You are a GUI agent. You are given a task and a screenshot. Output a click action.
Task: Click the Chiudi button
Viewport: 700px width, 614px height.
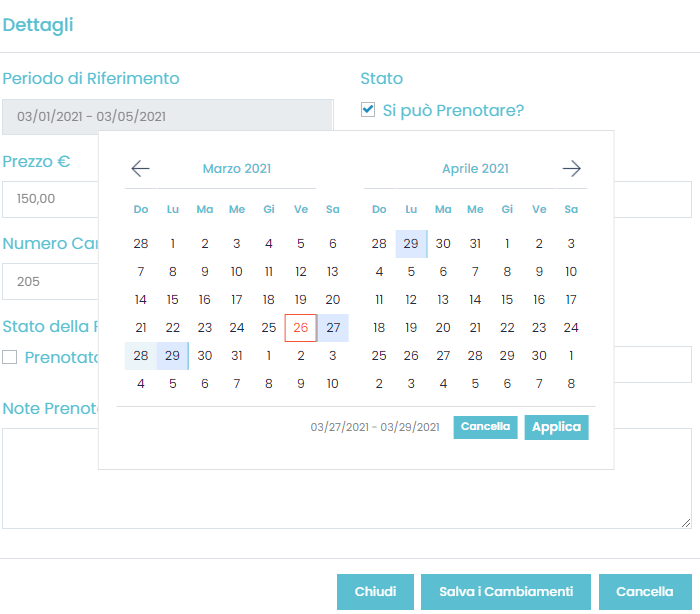coord(375,592)
